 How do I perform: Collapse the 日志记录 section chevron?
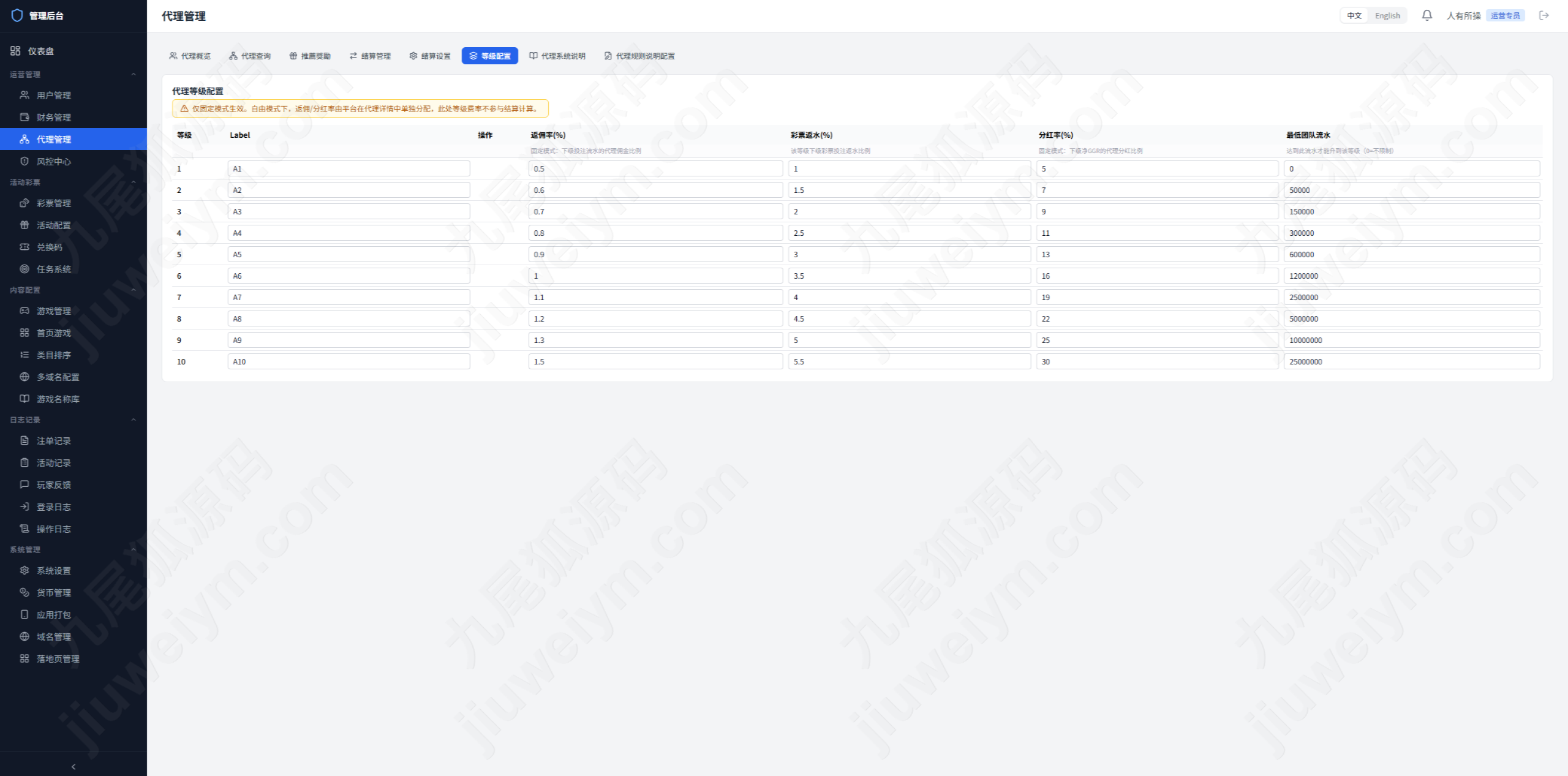tap(134, 420)
